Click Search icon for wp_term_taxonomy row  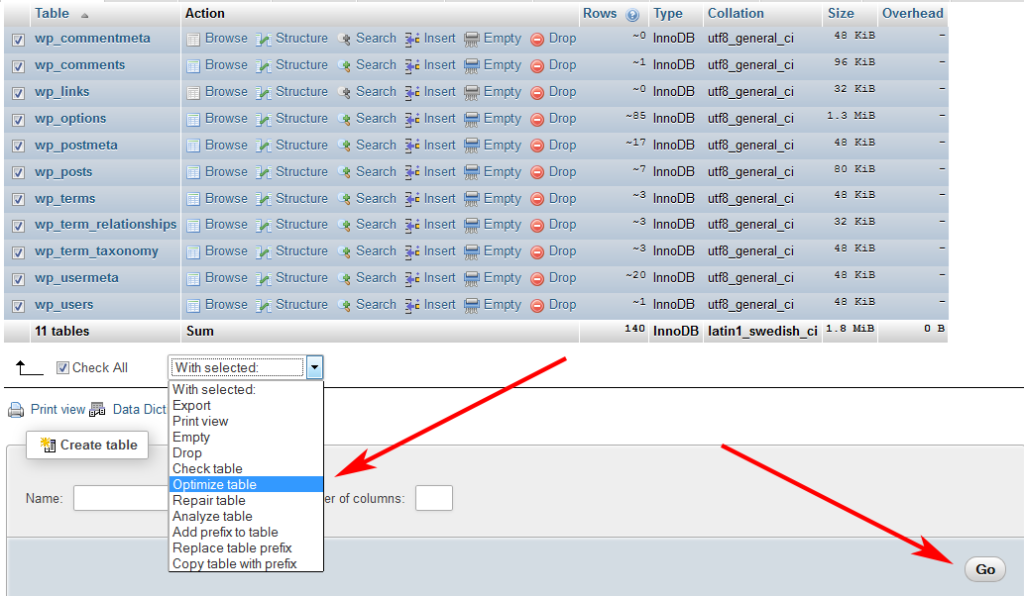[x=344, y=252]
